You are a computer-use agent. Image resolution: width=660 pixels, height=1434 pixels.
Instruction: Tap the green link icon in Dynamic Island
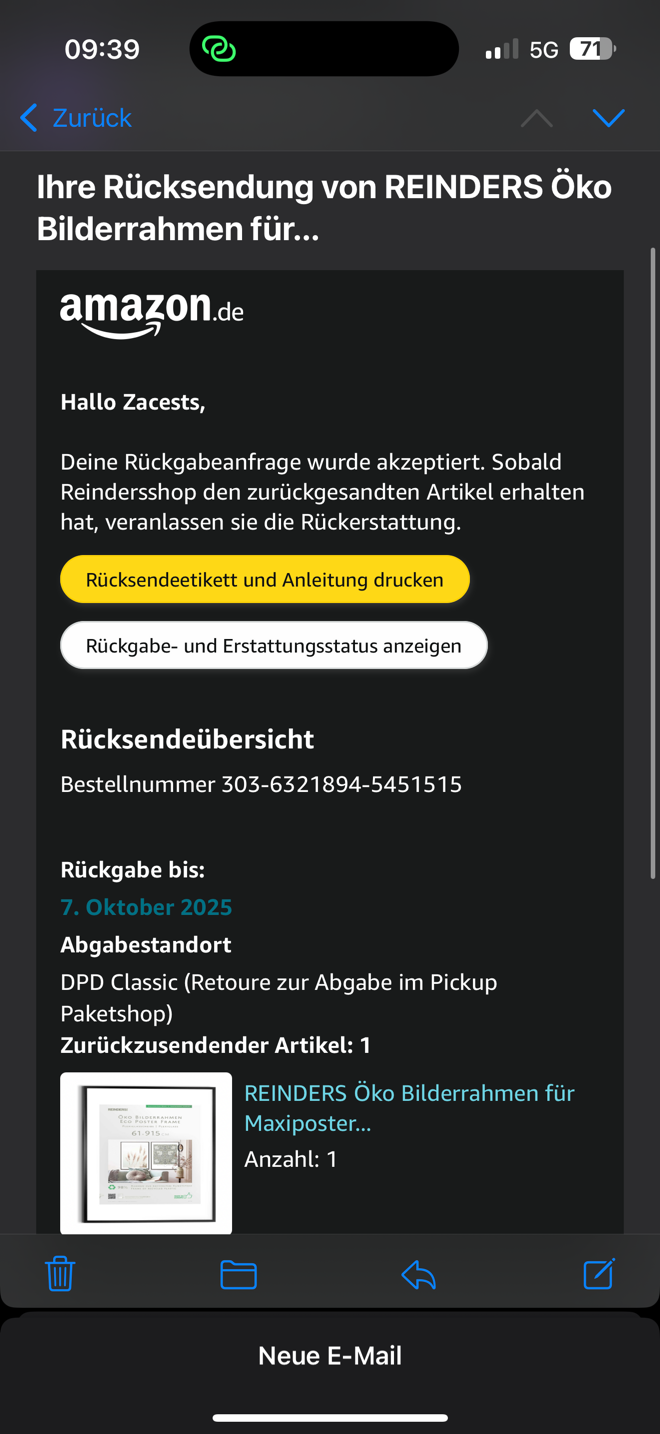(x=219, y=49)
